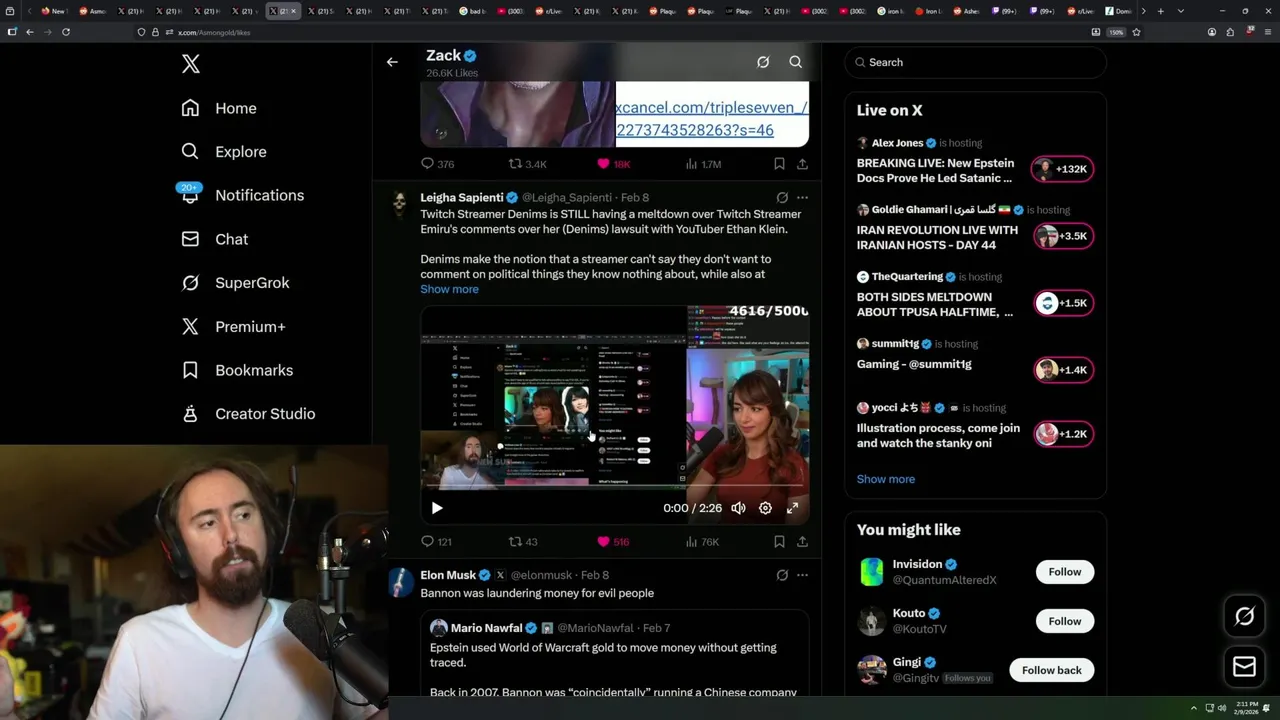This screenshot has height=720, width=1280.
Task: Open the list all tabs dropdown
Action: click(x=1181, y=11)
